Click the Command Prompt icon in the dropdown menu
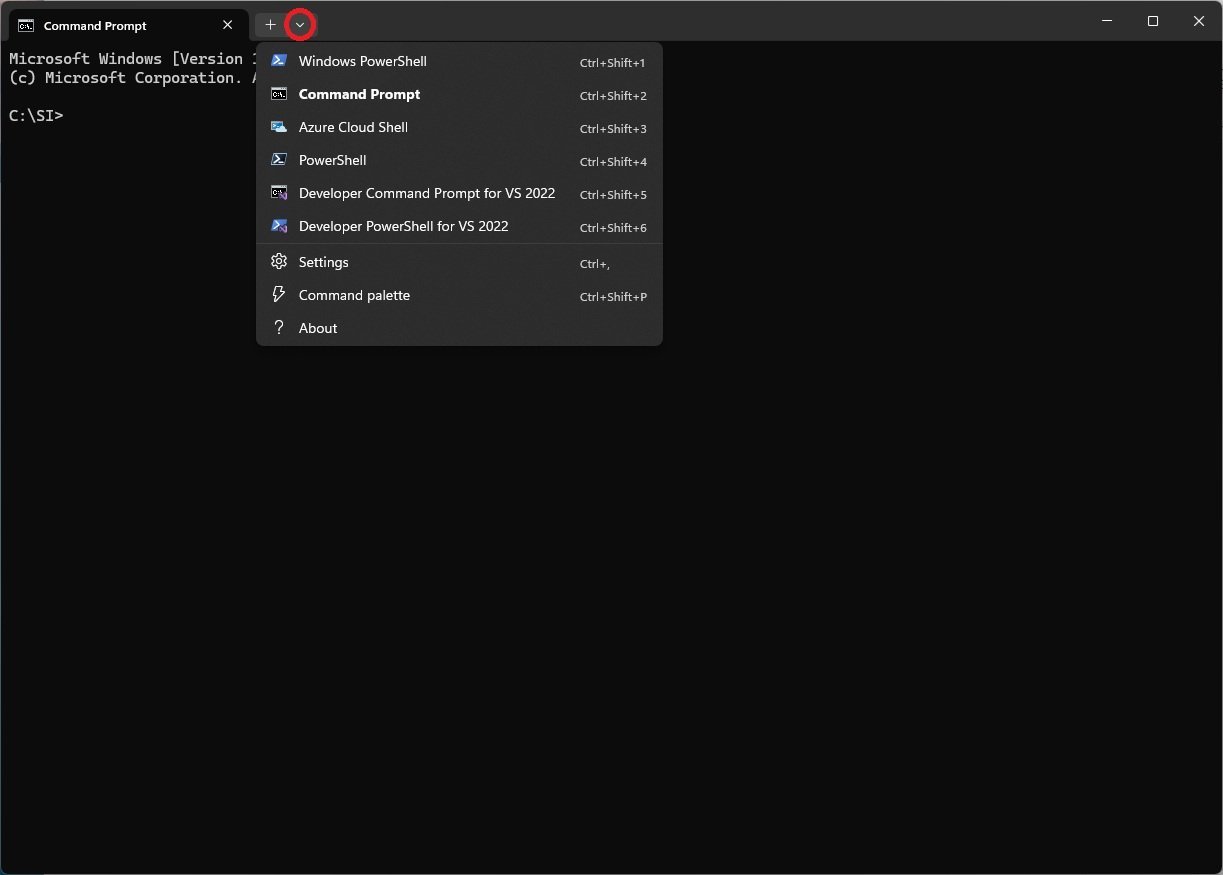The width and height of the screenshot is (1223, 875). (279, 94)
